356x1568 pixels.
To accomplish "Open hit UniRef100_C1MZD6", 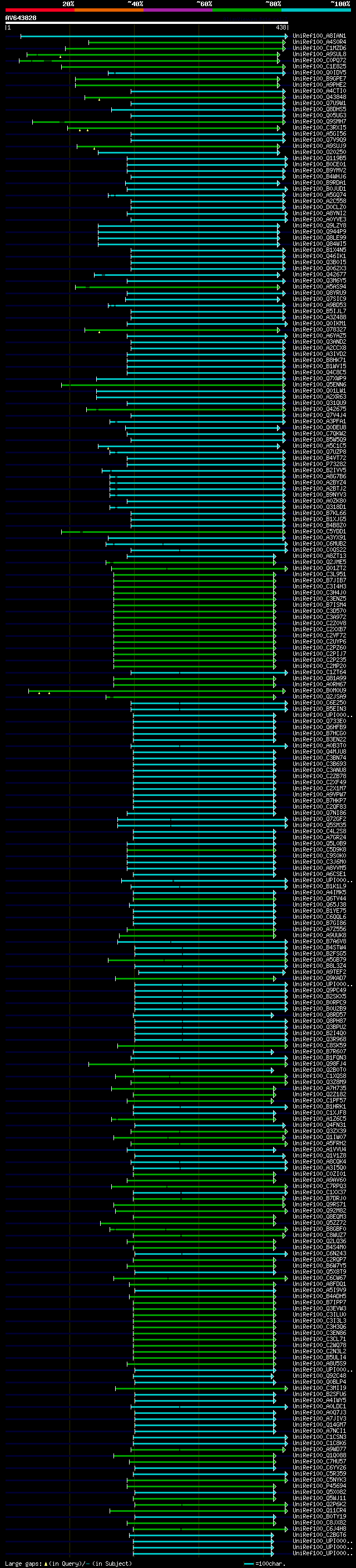I will click(319, 48).
